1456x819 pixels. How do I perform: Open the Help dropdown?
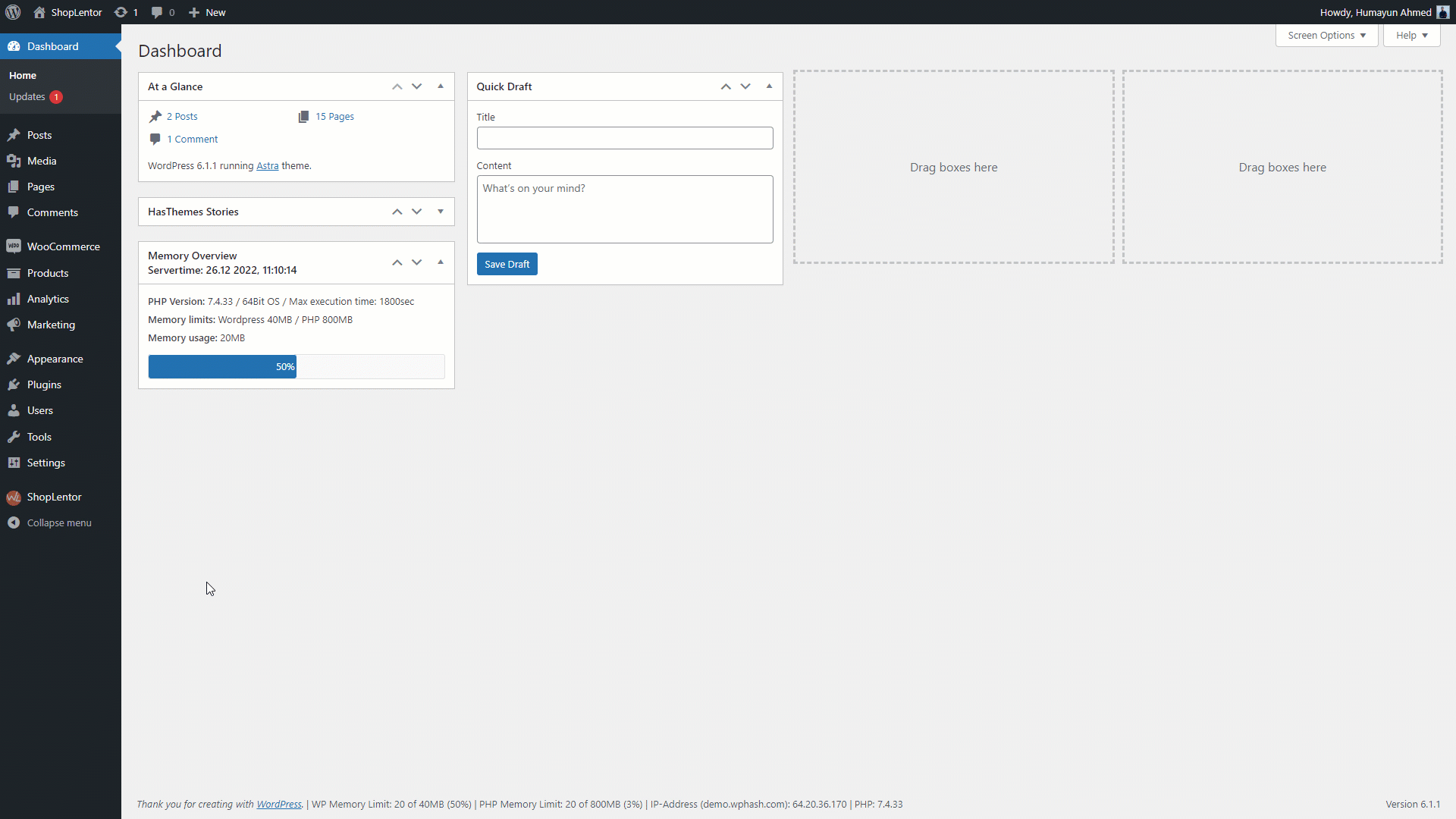coord(1411,35)
